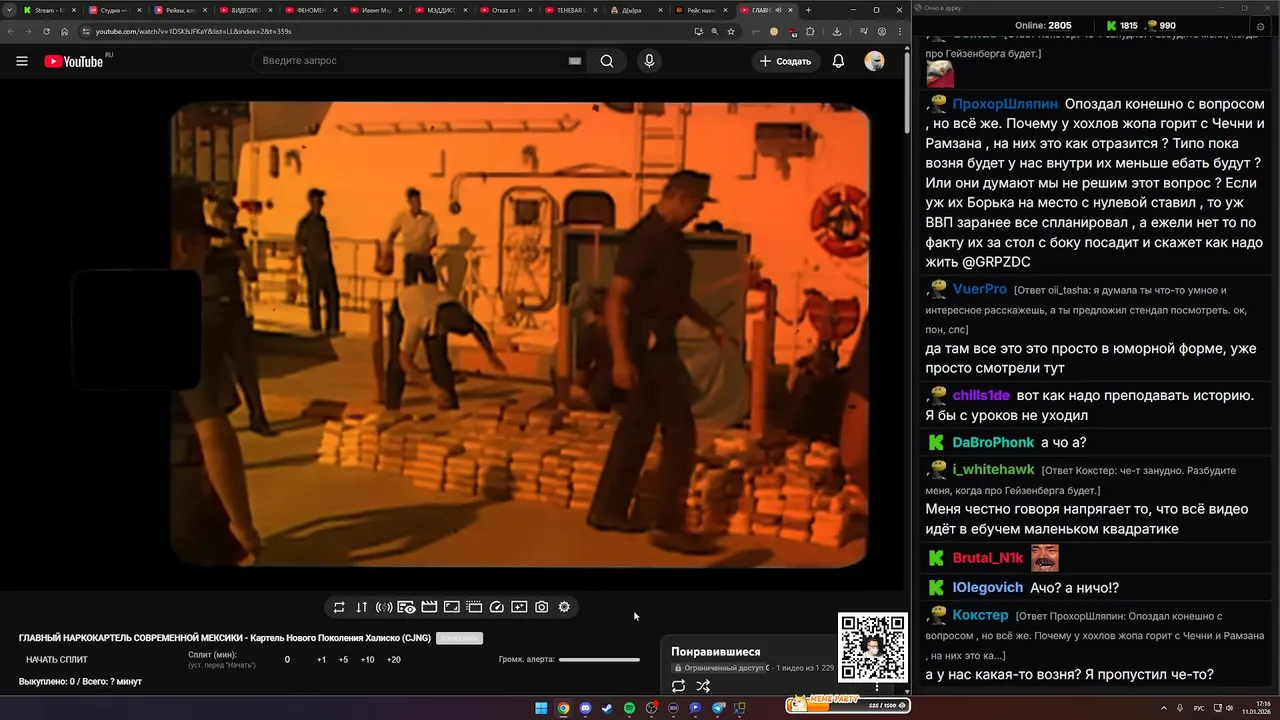The width and height of the screenshot is (1280, 720).
Task: Click chat username DaBroPhonk
Action: point(993,442)
